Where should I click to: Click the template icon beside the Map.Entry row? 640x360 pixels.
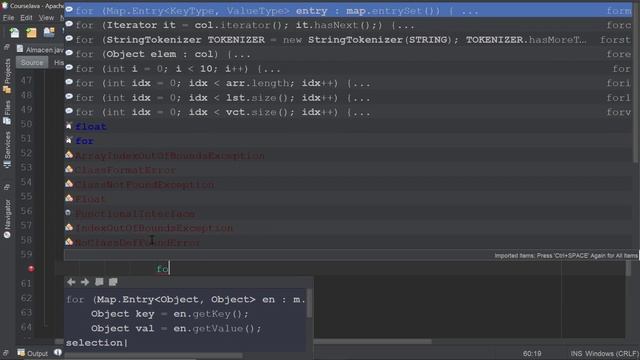pos(69,9)
